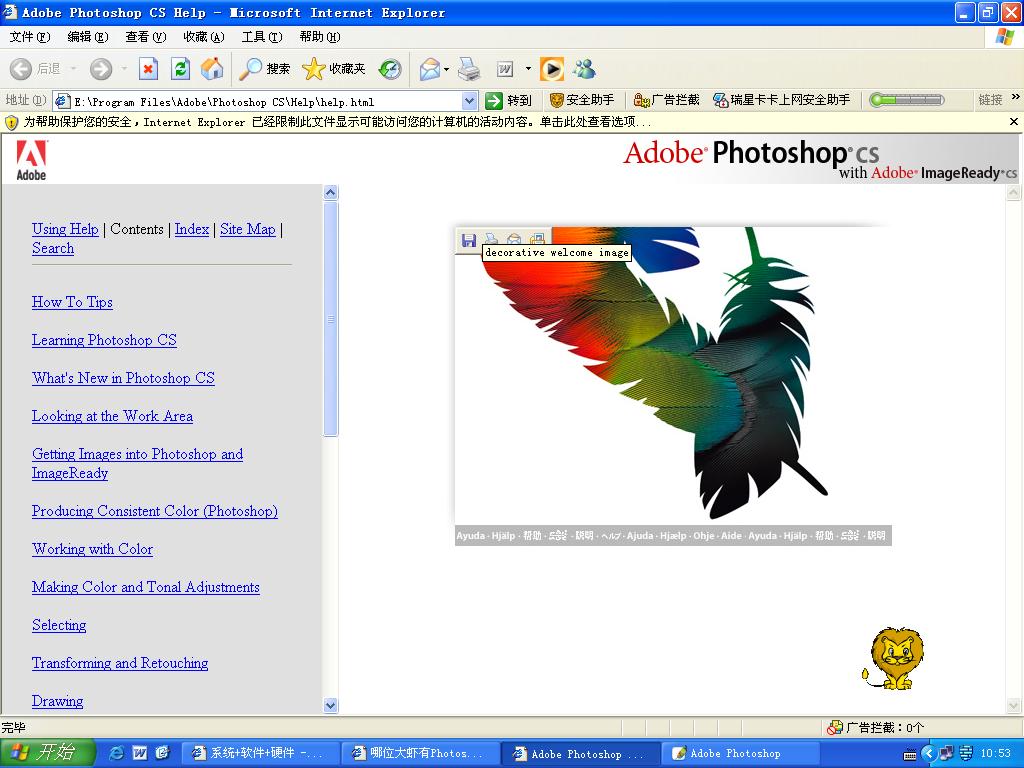This screenshot has height=768, width=1024.
Task: Click the print icon on image toolbar
Action: coord(491,239)
